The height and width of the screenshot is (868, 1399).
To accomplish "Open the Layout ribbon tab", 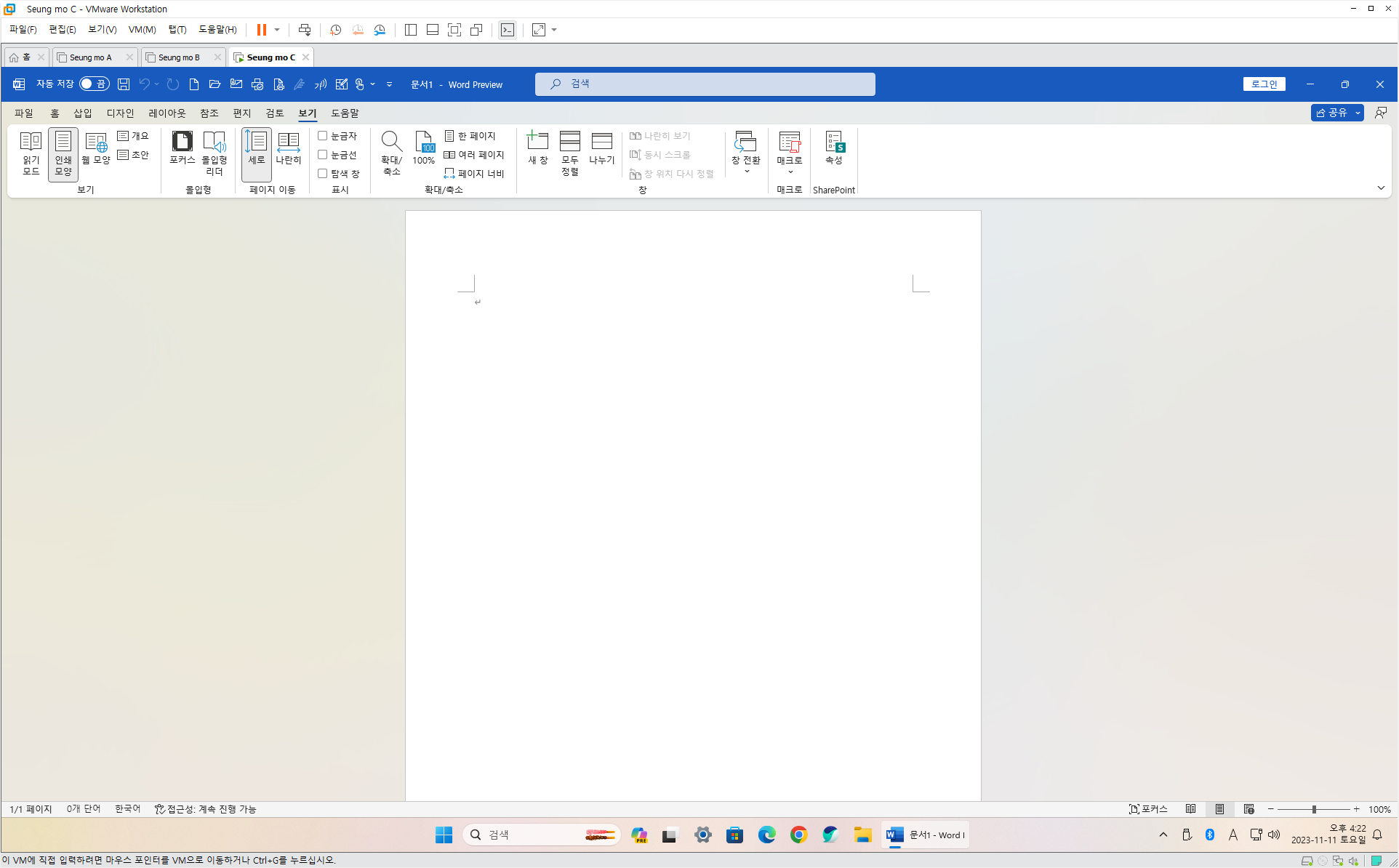I will (x=167, y=113).
